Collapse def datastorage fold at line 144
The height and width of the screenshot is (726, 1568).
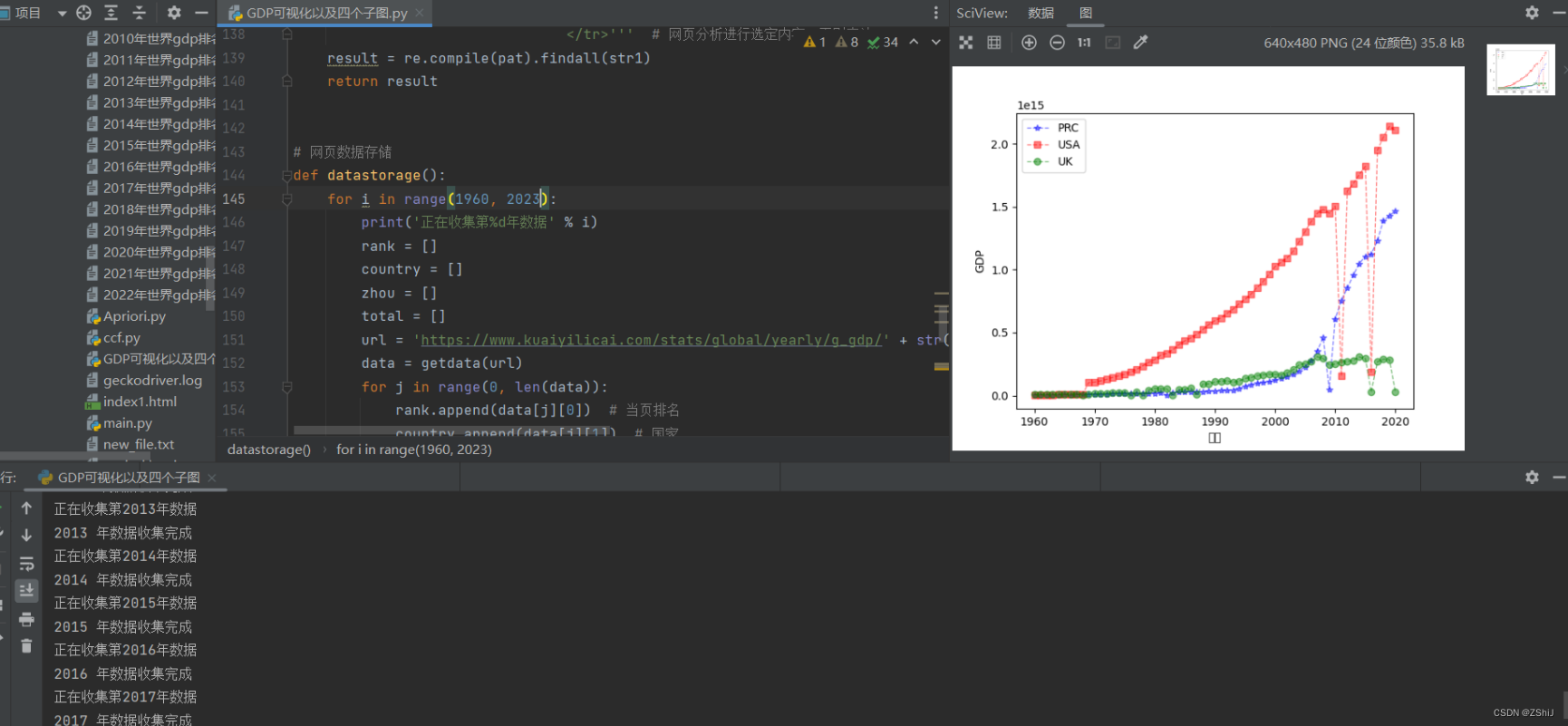click(286, 175)
